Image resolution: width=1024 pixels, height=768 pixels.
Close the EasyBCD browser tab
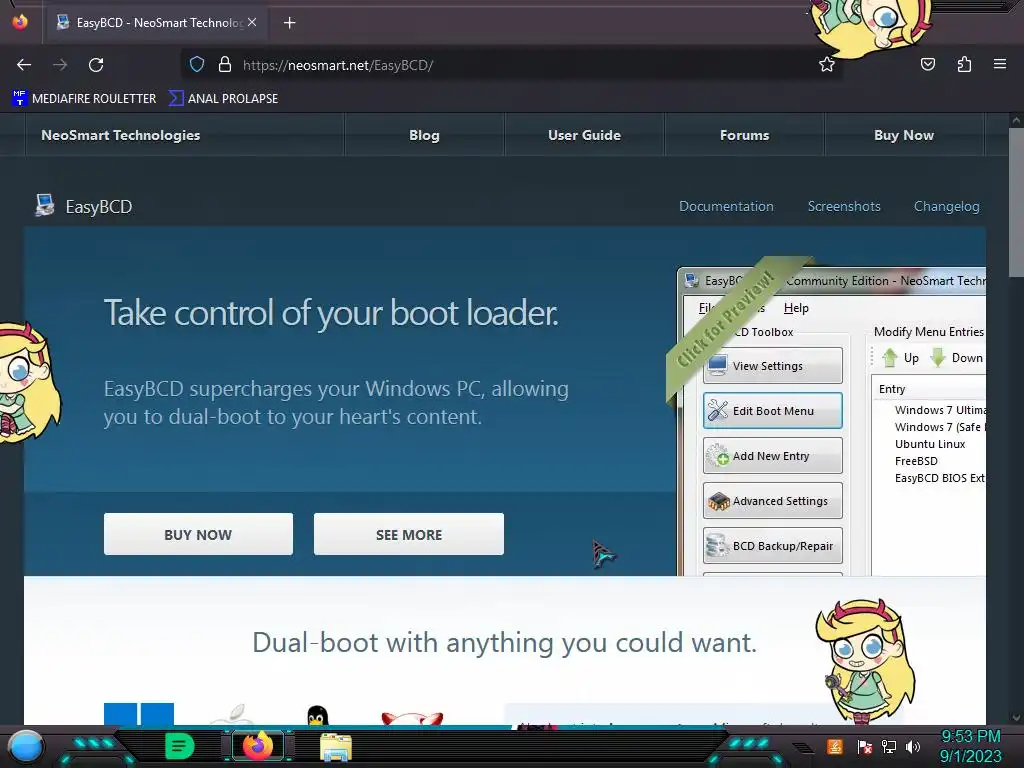pos(252,22)
